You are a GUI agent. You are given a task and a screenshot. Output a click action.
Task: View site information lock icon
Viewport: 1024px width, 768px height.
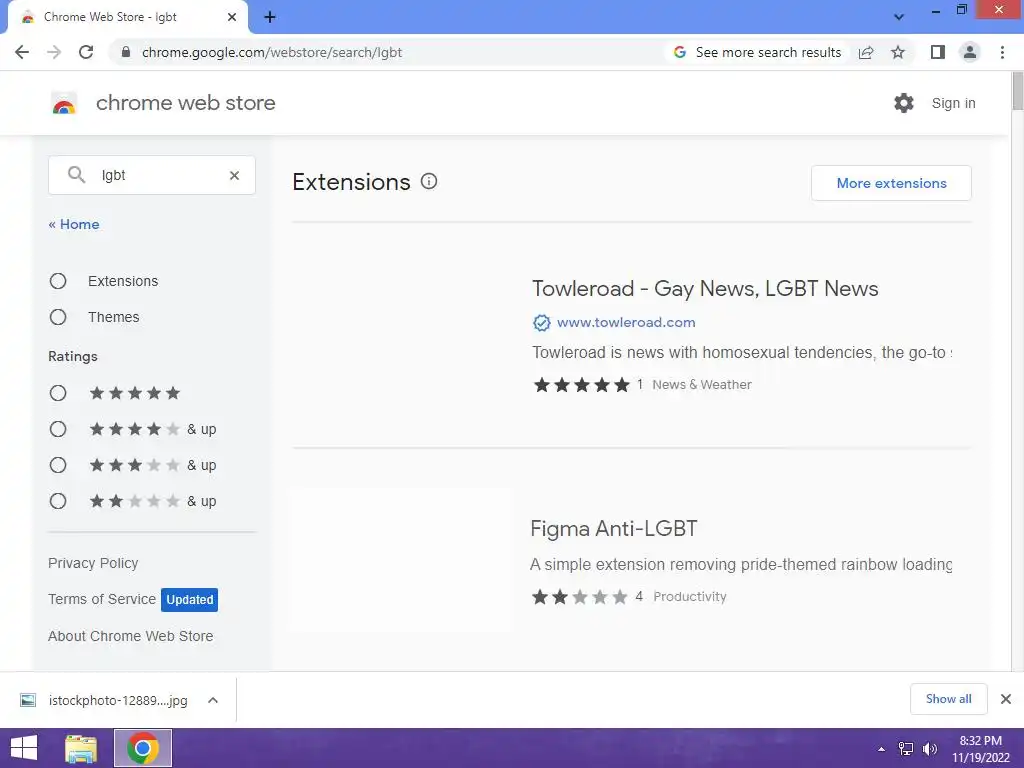pyautogui.click(x=126, y=52)
